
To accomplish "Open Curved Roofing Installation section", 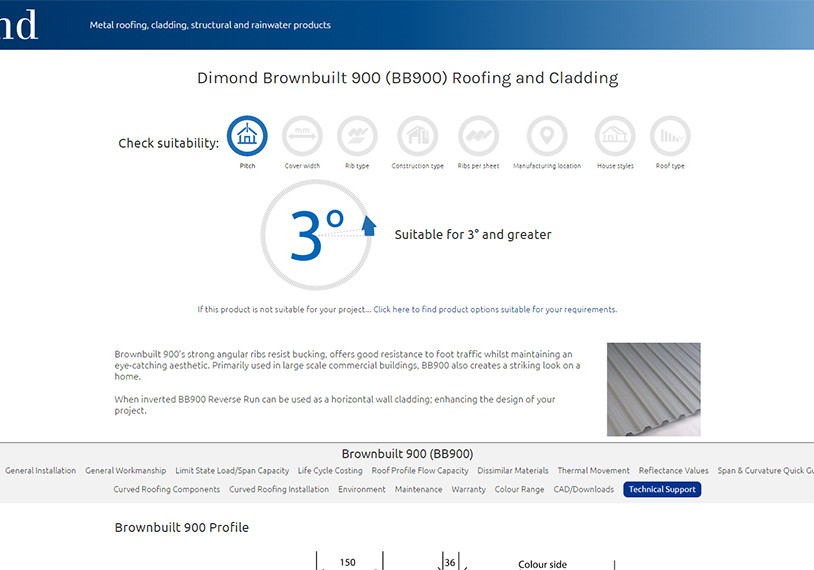I will tap(279, 489).
